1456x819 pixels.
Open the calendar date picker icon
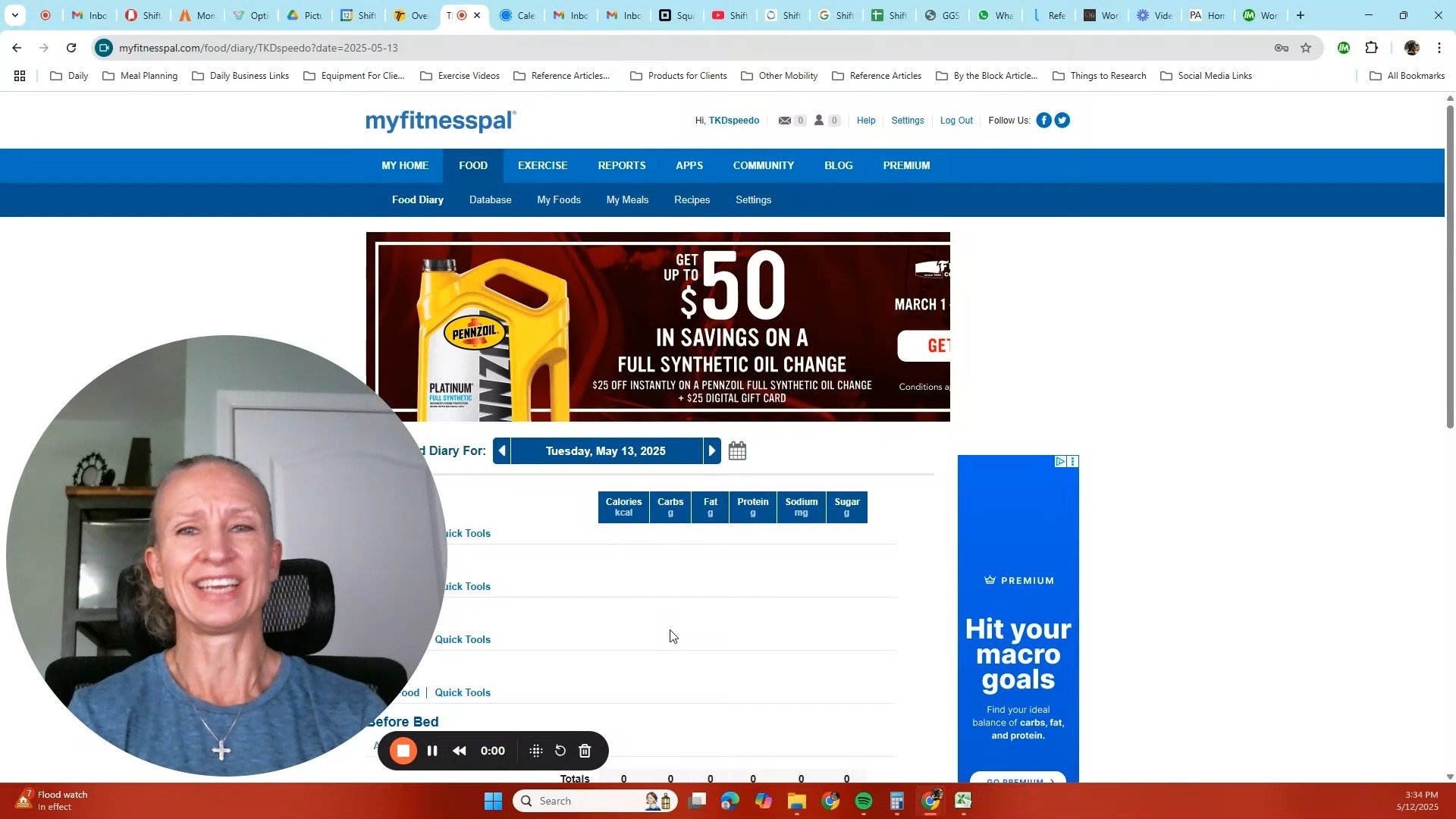737,451
